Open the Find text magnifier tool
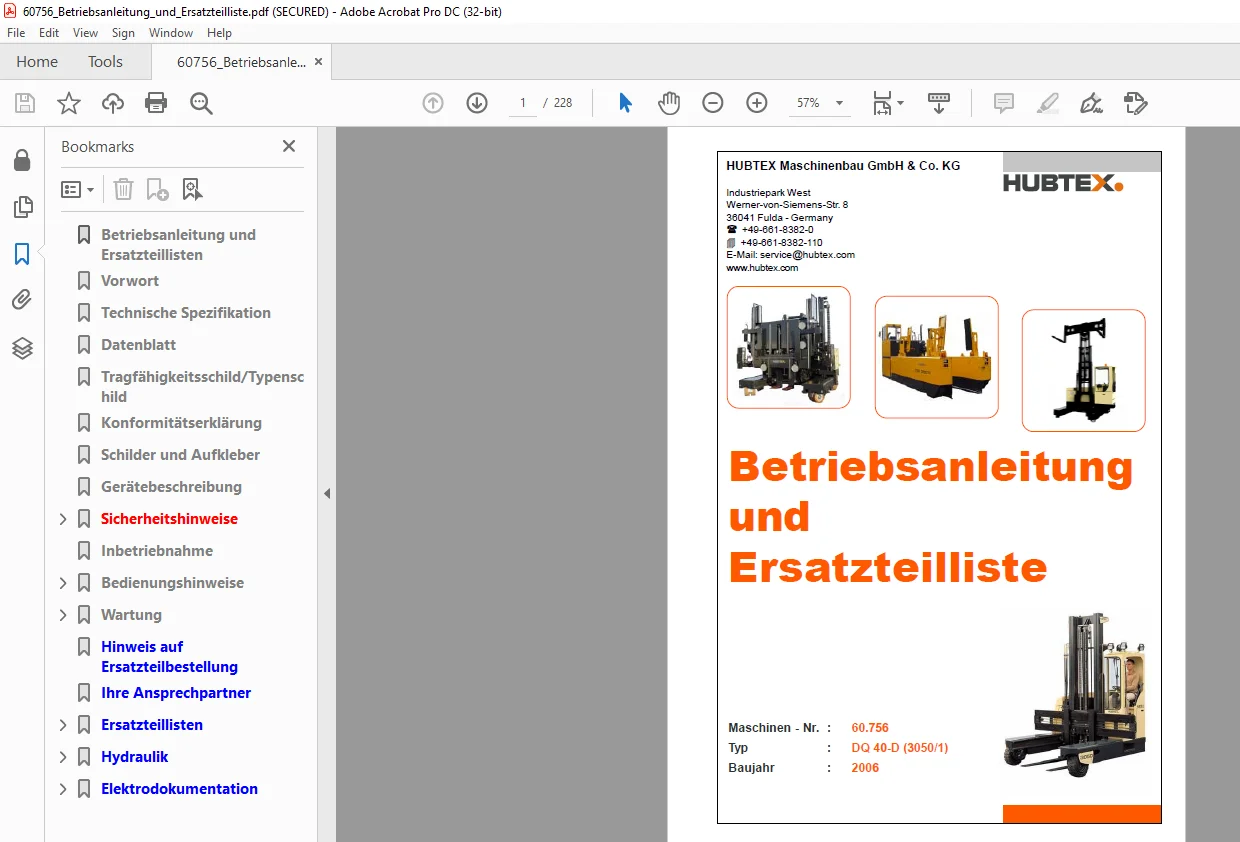This screenshot has height=842, width=1240. (201, 103)
